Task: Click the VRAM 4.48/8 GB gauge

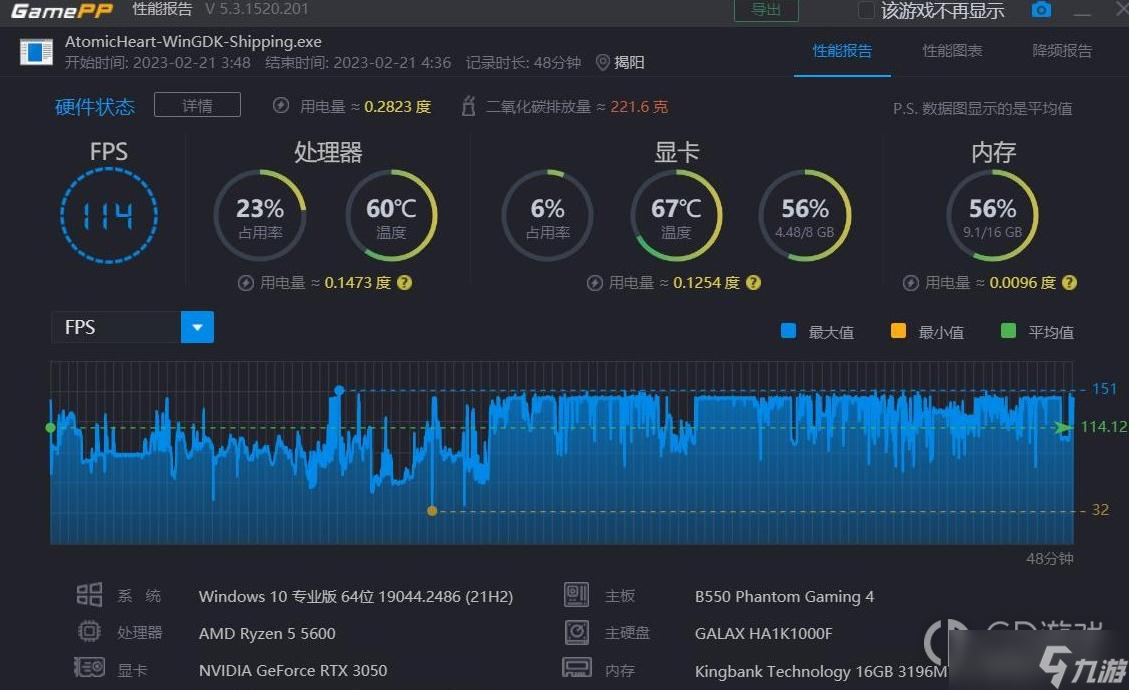Action: pyautogui.click(x=805, y=215)
